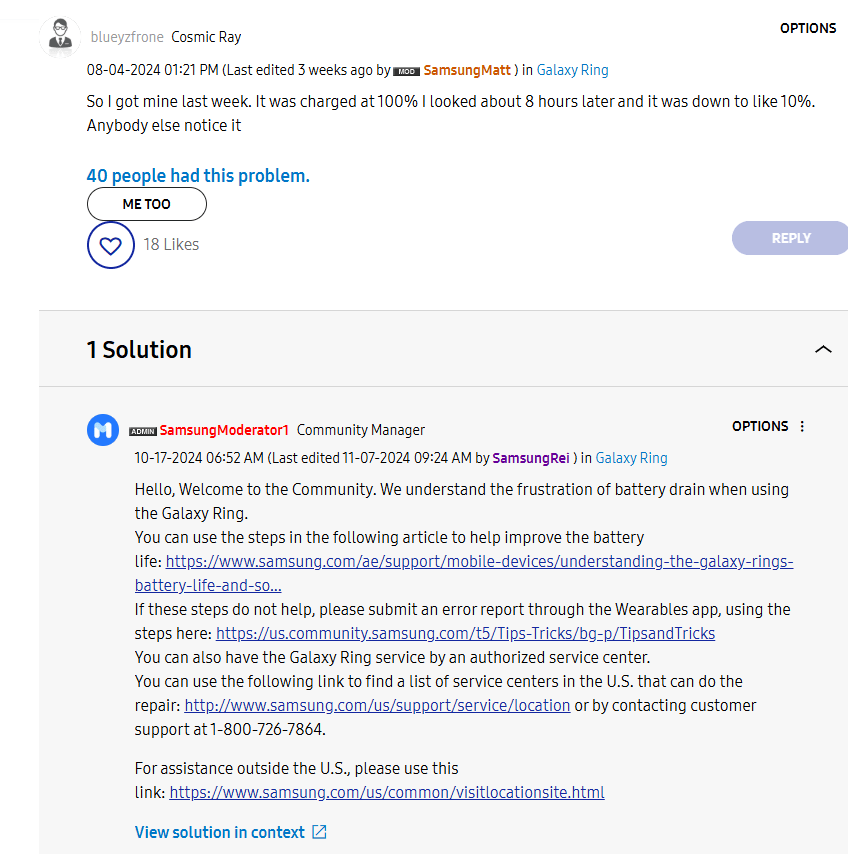Click blueyzfrone's profile avatar
Viewport: 848px width, 854px height.
(59, 37)
